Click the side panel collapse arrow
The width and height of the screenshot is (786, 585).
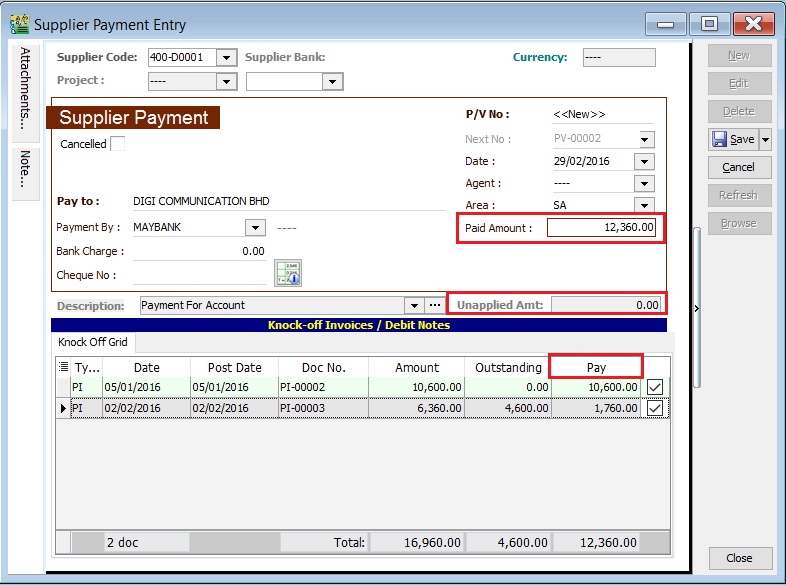[x=697, y=309]
